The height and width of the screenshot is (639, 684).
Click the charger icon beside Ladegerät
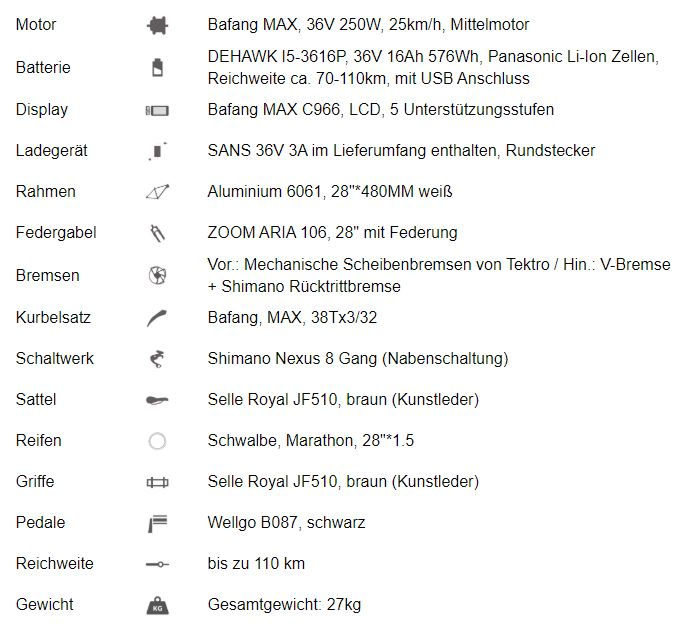(157, 151)
